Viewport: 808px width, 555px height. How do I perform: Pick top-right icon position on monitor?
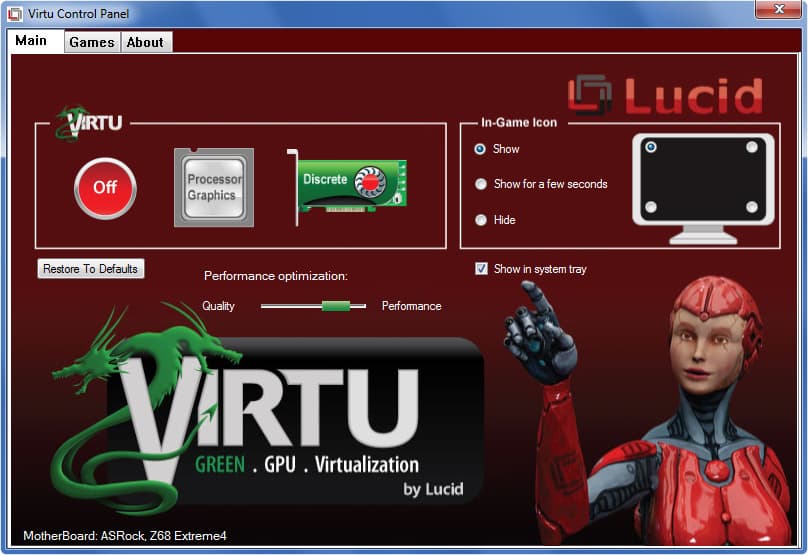click(x=752, y=147)
